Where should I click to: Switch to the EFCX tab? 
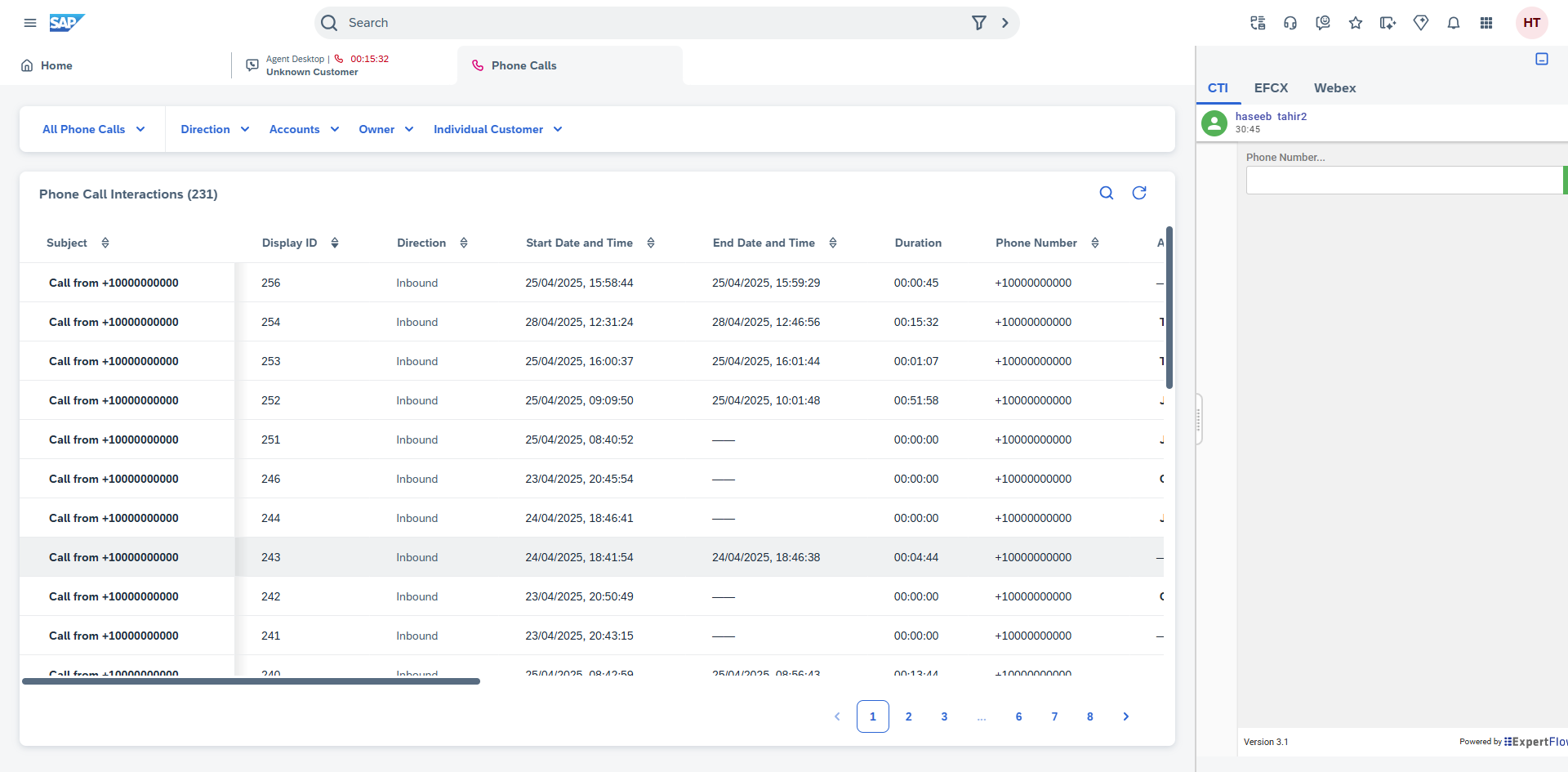pos(1271,88)
